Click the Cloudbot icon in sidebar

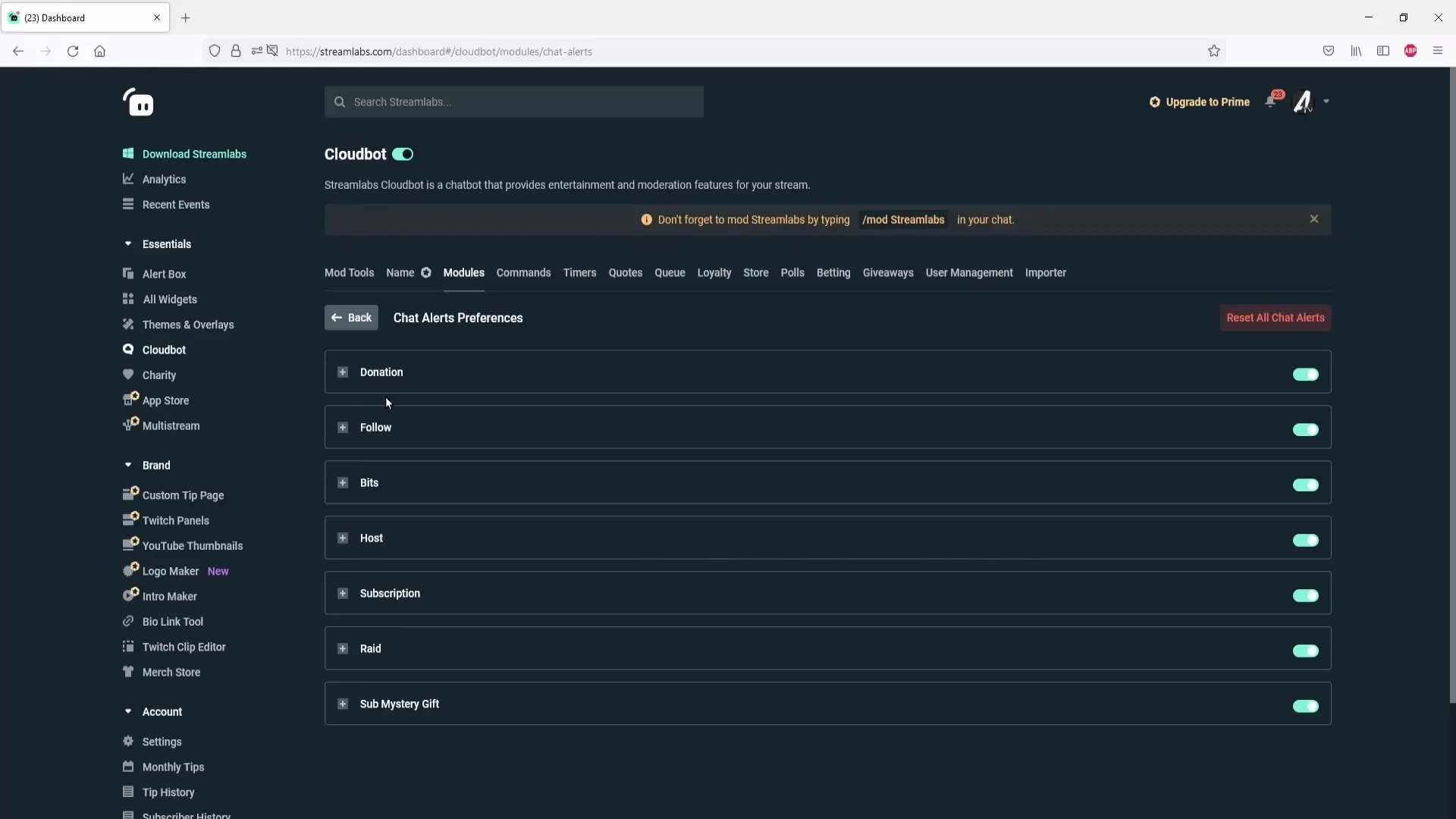pos(128,349)
